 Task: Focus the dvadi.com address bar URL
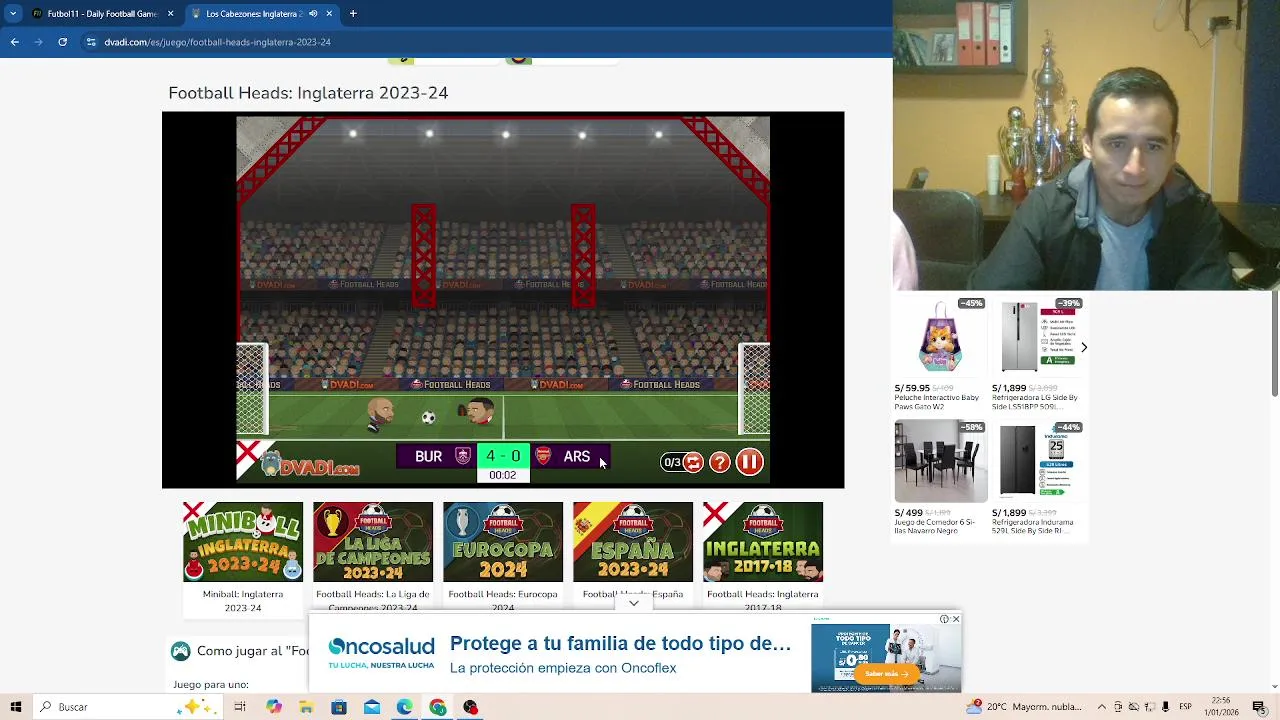point(218,42)
